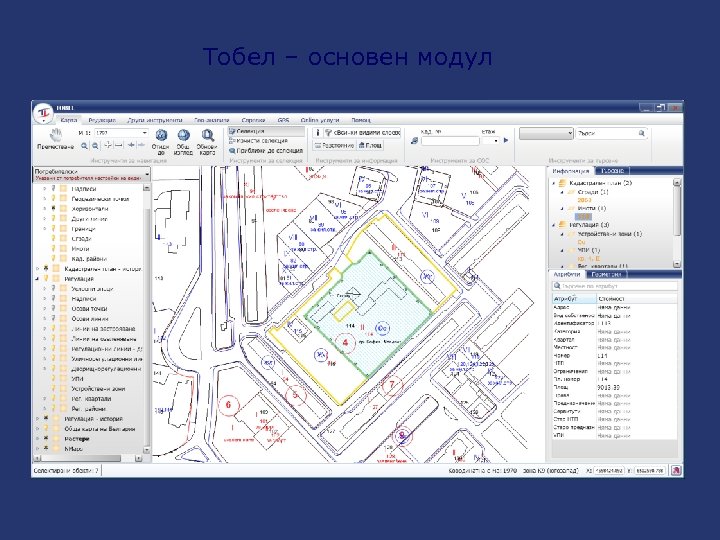Image resolution: width=720 pixels, height=540 pixels.
Task: Click the Разстояние measure button
Action: pos(334,145)
